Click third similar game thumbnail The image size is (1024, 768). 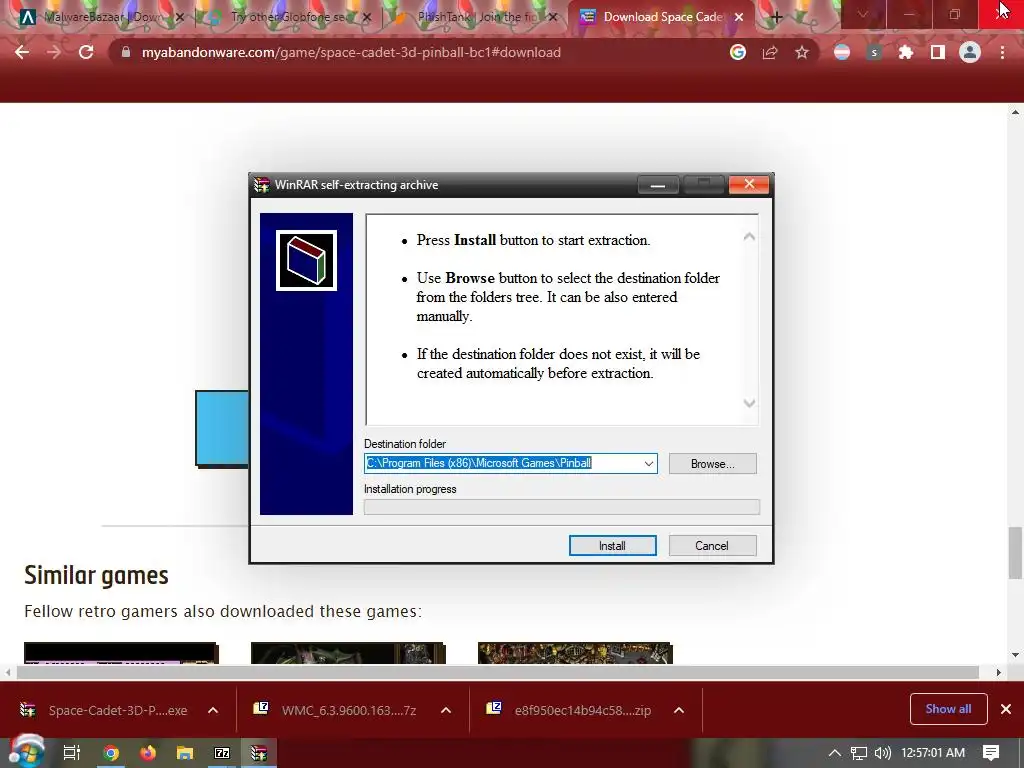tap(575, 653)
